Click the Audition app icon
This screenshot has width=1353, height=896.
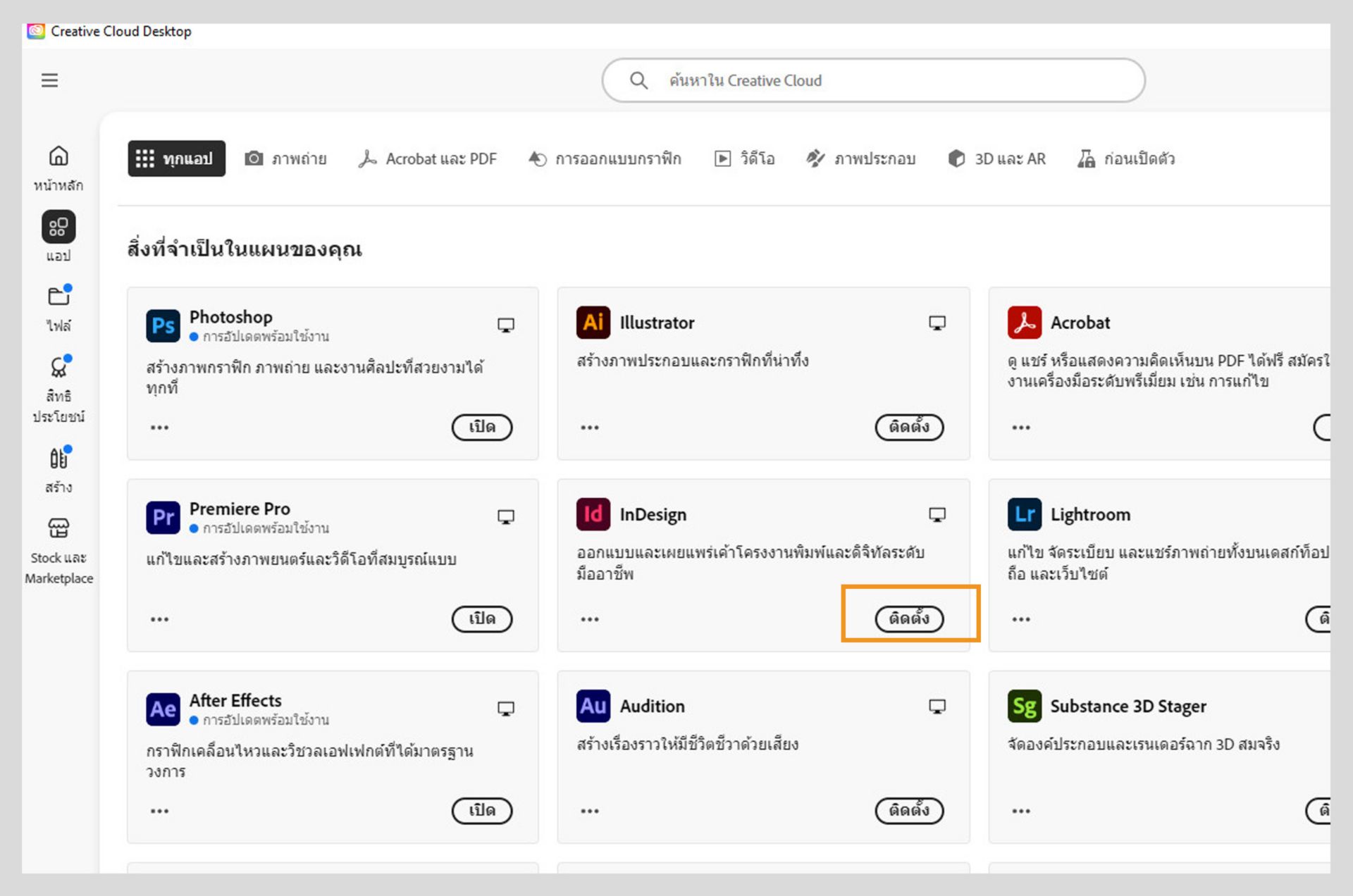pos(593,706)
